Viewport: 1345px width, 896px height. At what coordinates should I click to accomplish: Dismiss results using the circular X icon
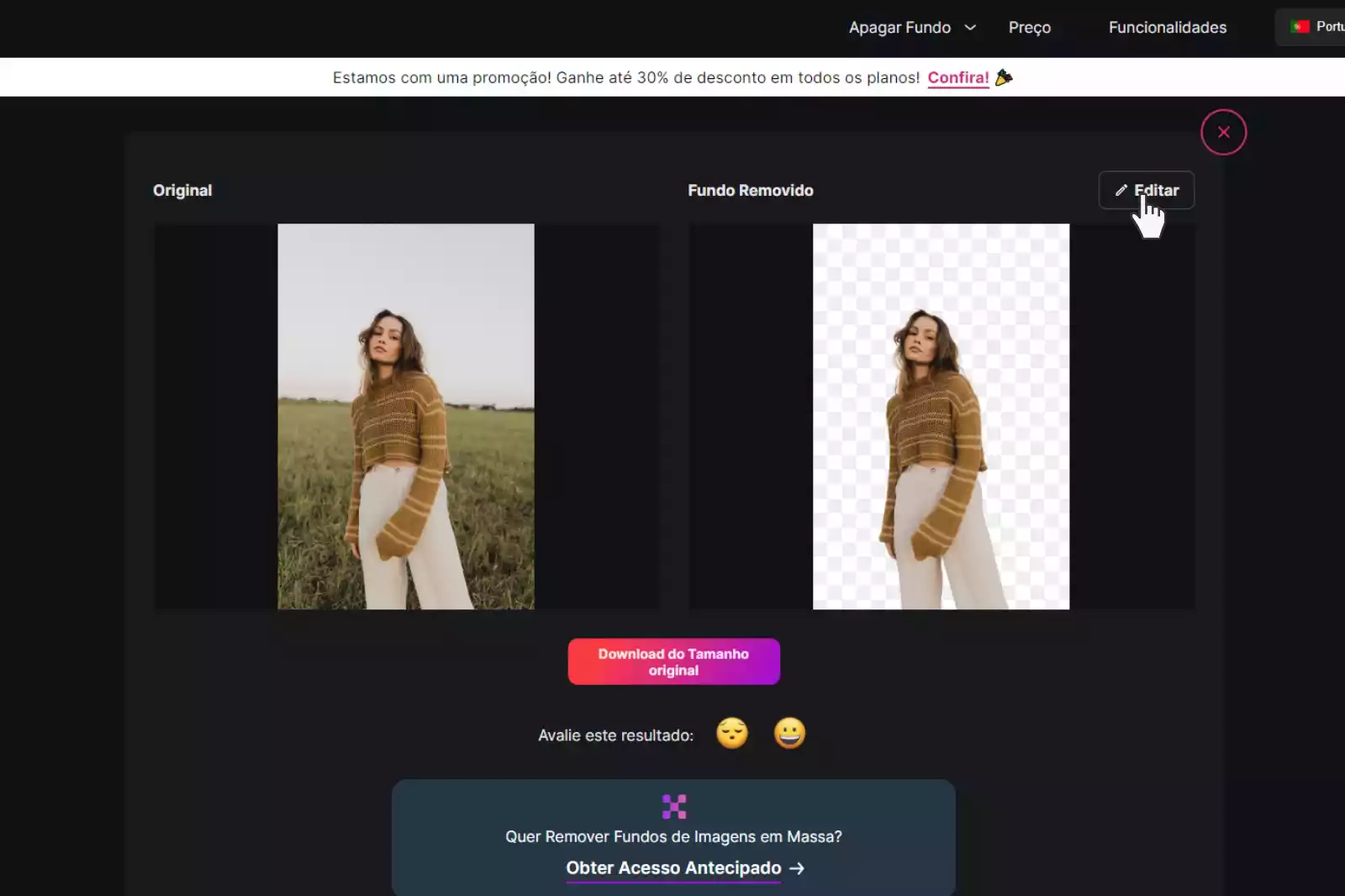(x=1223, y=132)
